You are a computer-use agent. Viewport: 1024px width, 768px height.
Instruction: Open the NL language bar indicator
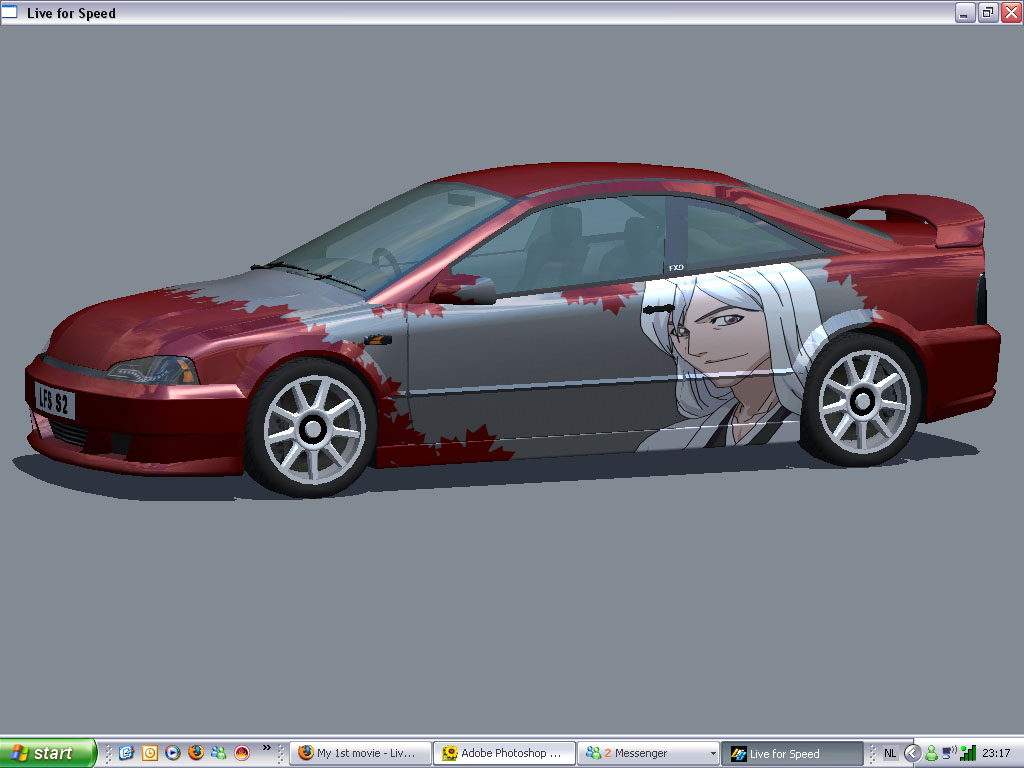click(x=889, y=753)
